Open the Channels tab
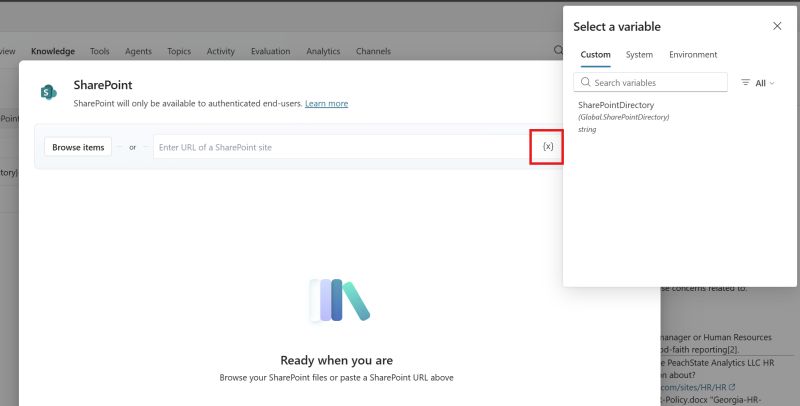 click(373, 51)
